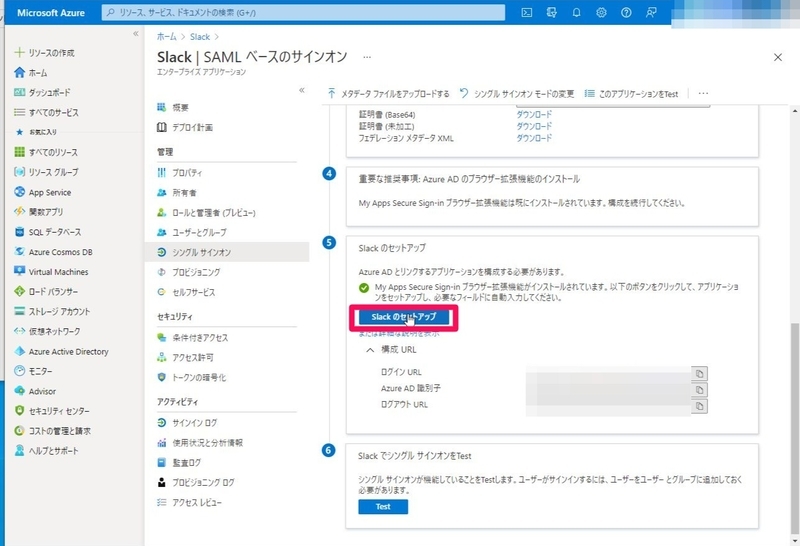This screenshot has width=800, height=546.
Task: Select プロパティ menu item
Action: pos(180,172)
